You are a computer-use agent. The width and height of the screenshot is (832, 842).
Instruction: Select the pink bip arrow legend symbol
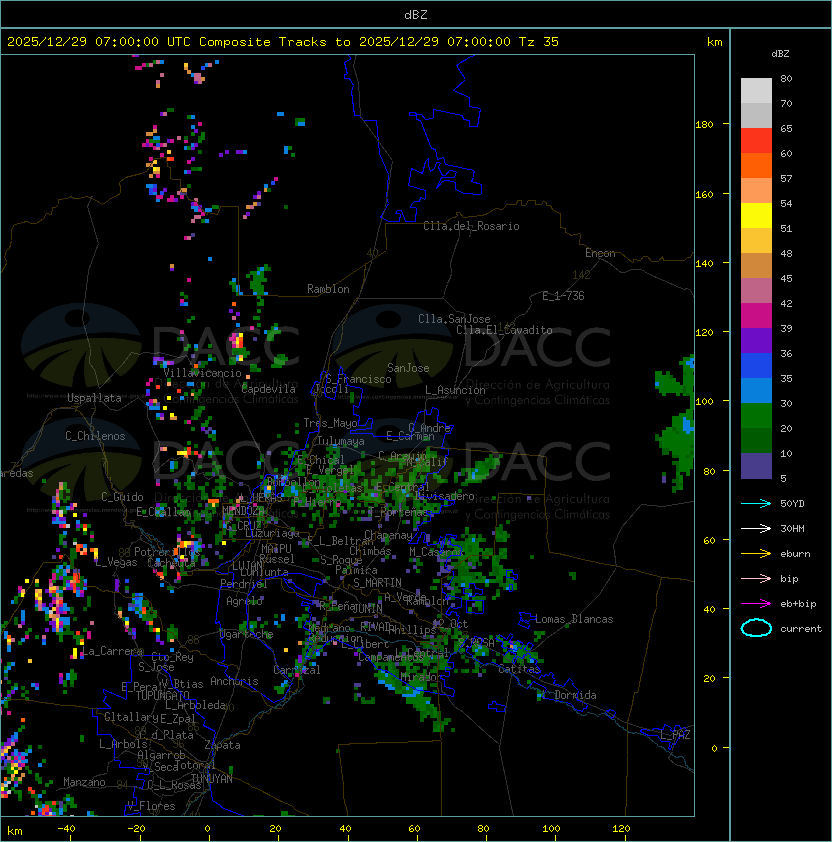click(756, 579)
